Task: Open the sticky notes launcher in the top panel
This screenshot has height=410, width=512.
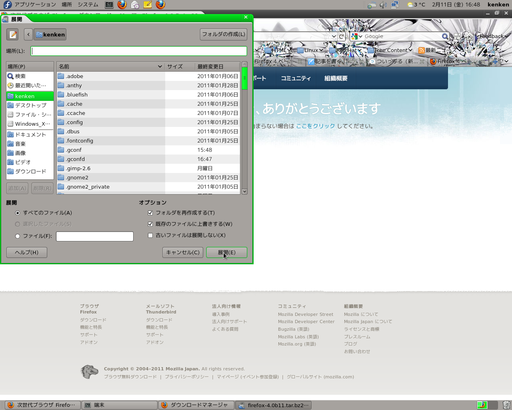Action: (148, 5)
